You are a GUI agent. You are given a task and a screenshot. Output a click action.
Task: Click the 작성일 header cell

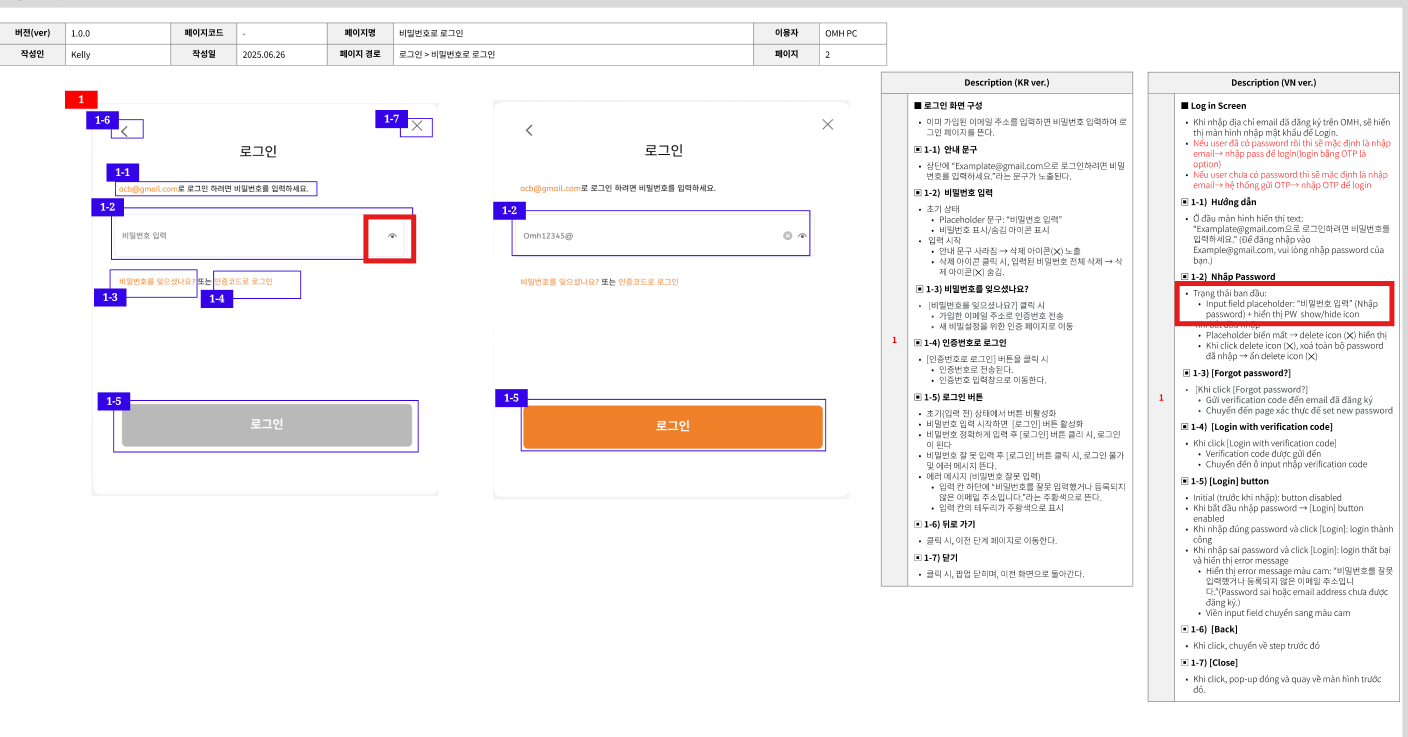tap(204, 55)
